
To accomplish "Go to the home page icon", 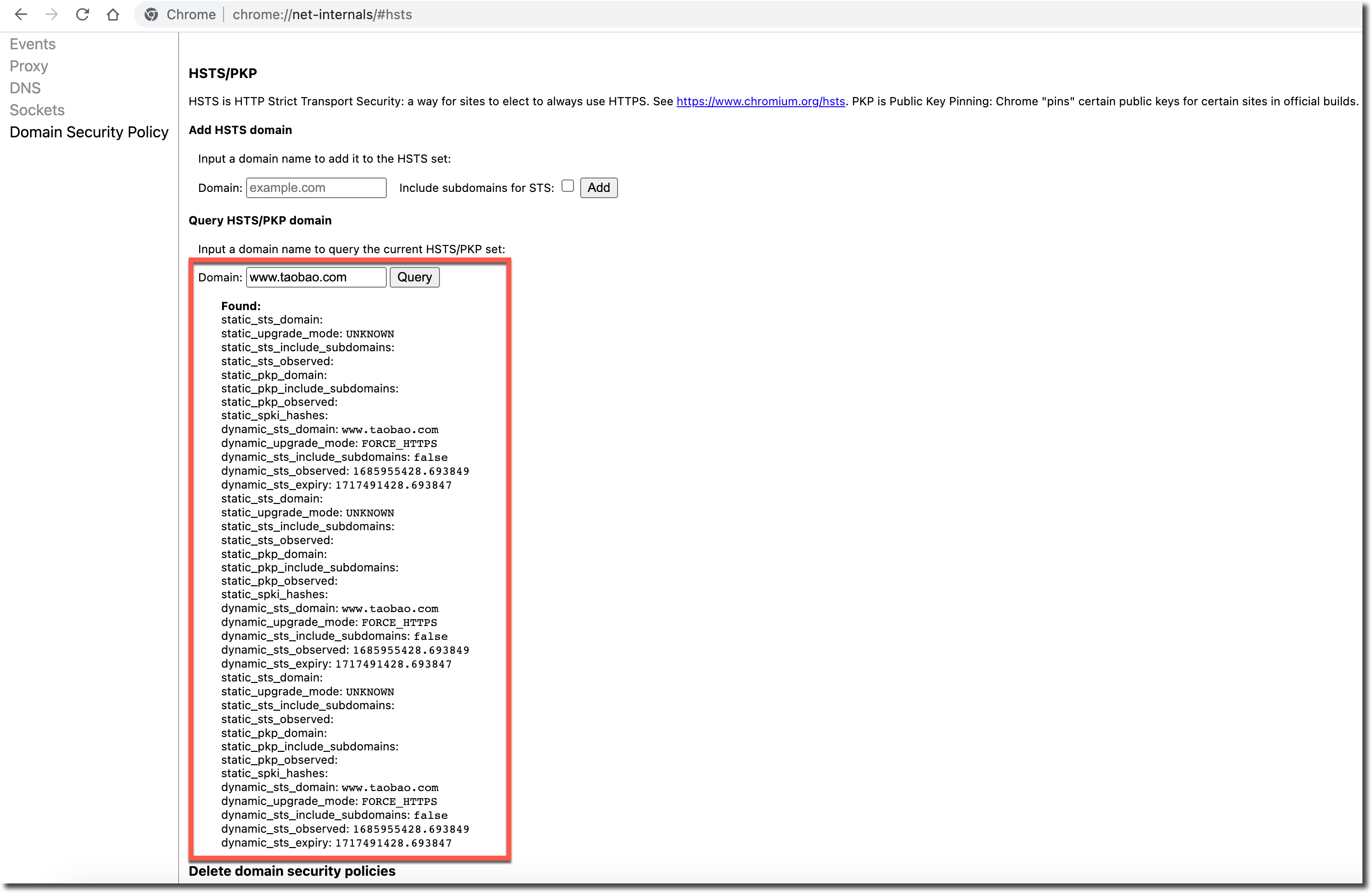I will [x=113, y=14].
